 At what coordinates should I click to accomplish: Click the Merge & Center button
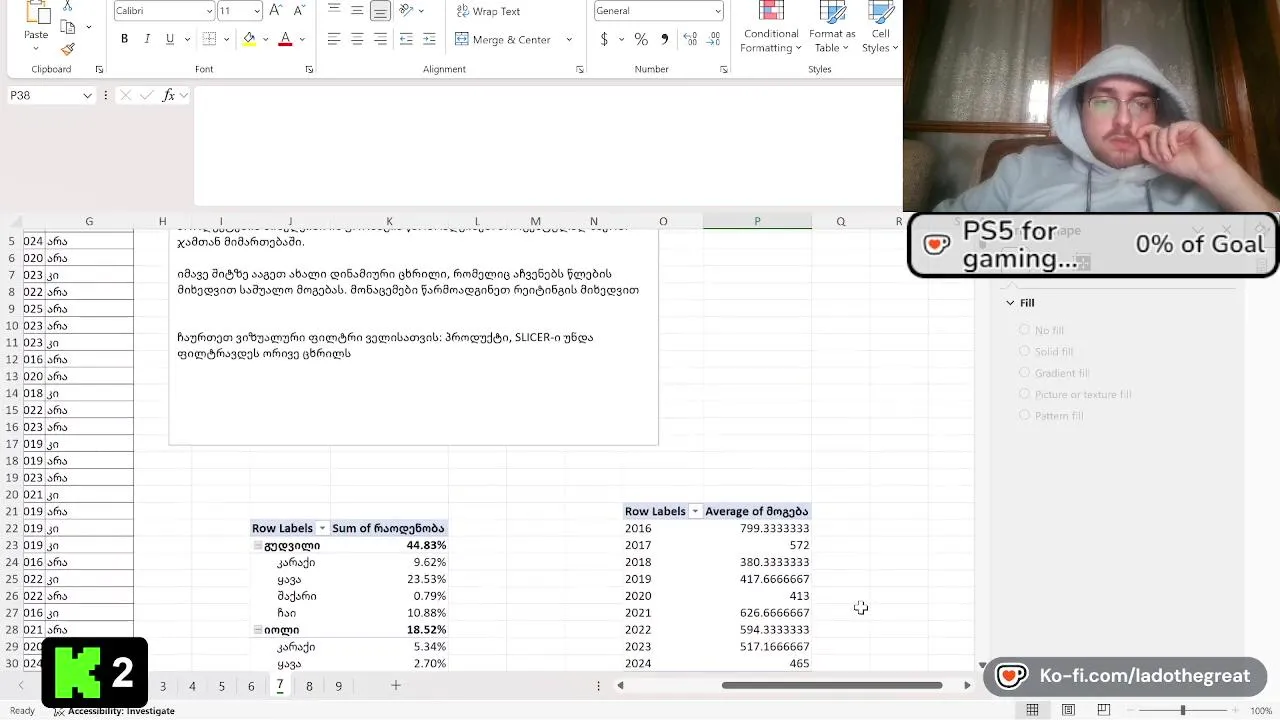click(503, 39)
